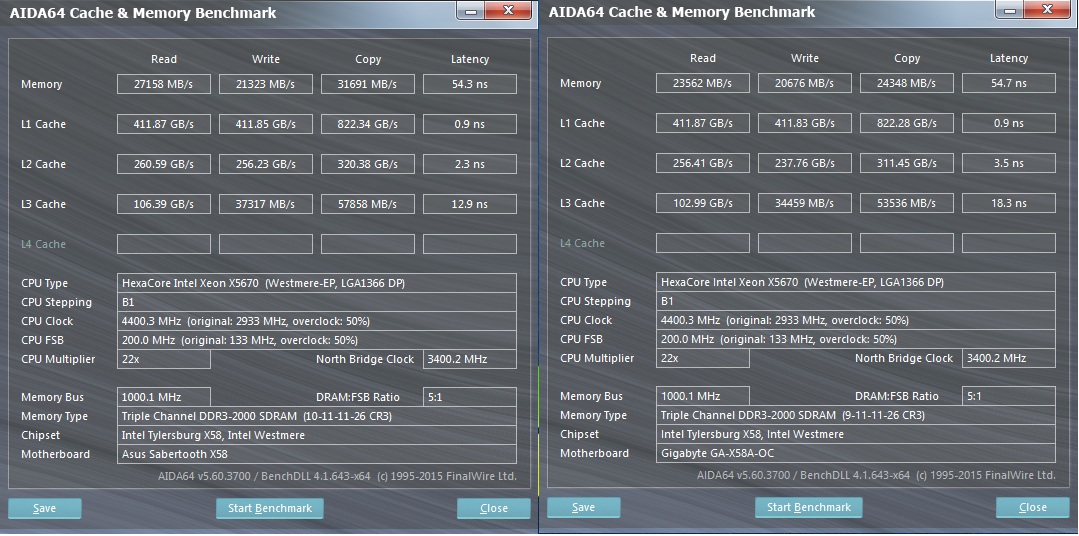Select L1 Cache Write 411.85 GB/s field

click(x=266, y=124)
